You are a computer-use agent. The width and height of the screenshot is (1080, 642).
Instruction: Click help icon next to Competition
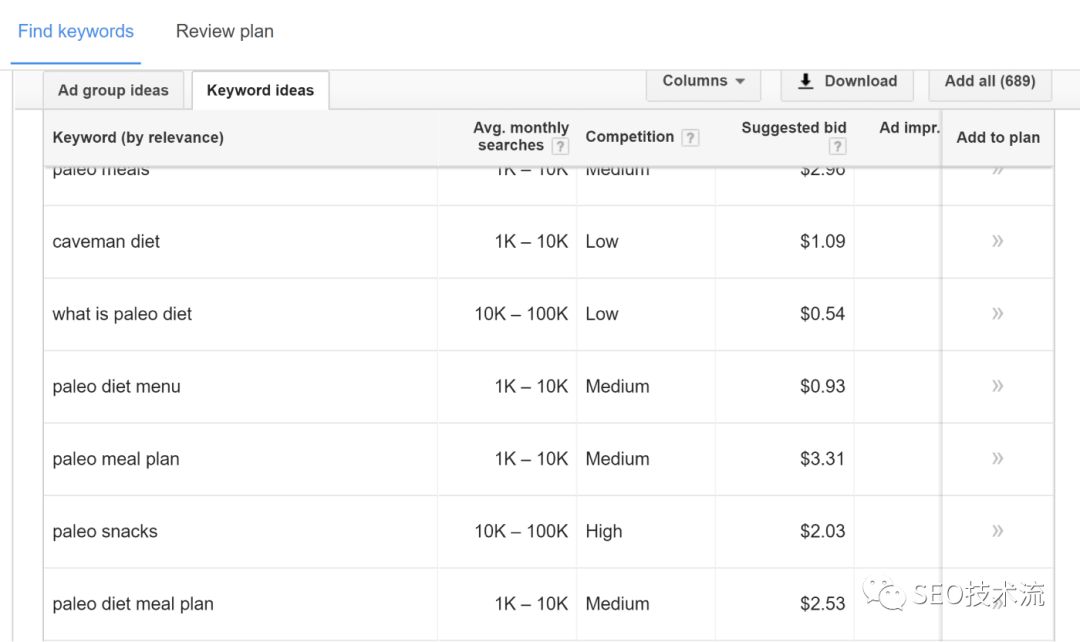[690, 138]
